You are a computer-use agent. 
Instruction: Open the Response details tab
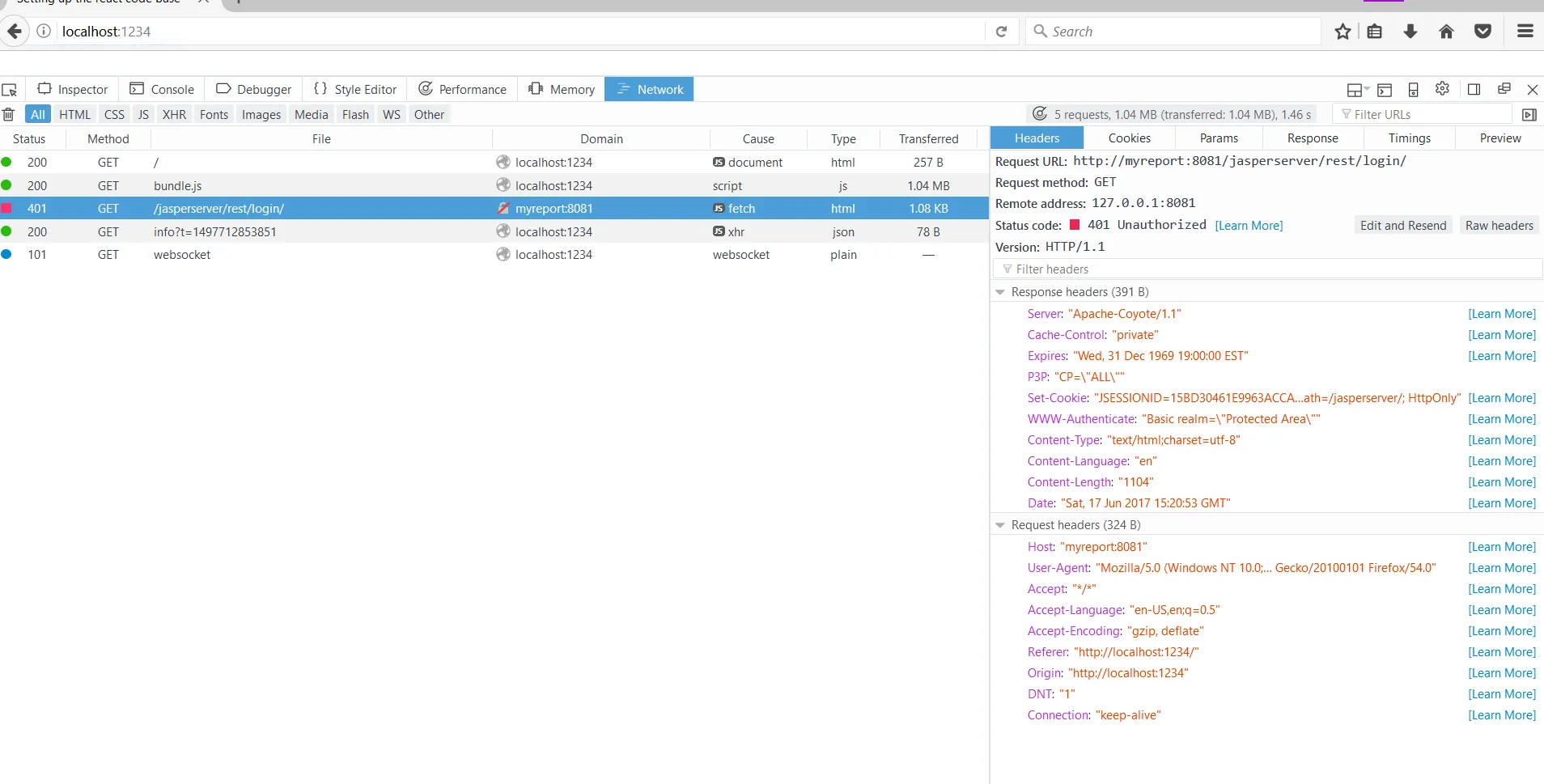click(1312, 138)
